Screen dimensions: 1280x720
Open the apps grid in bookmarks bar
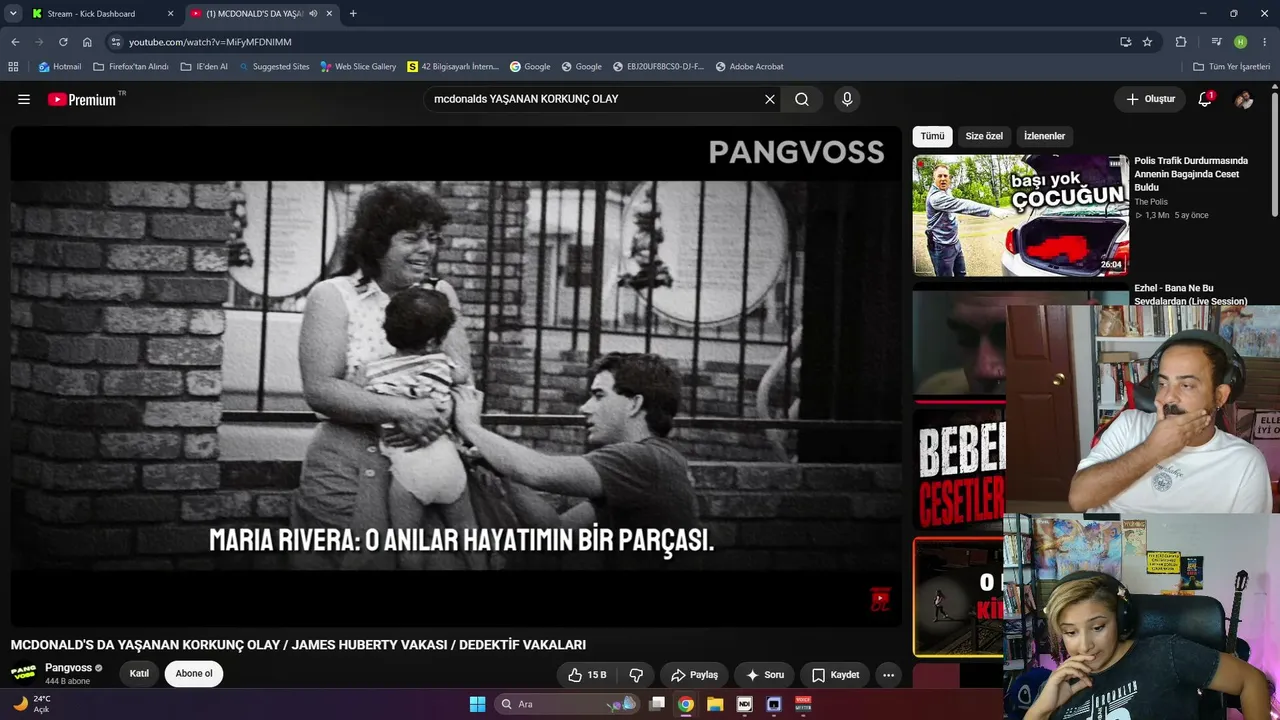pyautogui.click(x=13, y=67)
